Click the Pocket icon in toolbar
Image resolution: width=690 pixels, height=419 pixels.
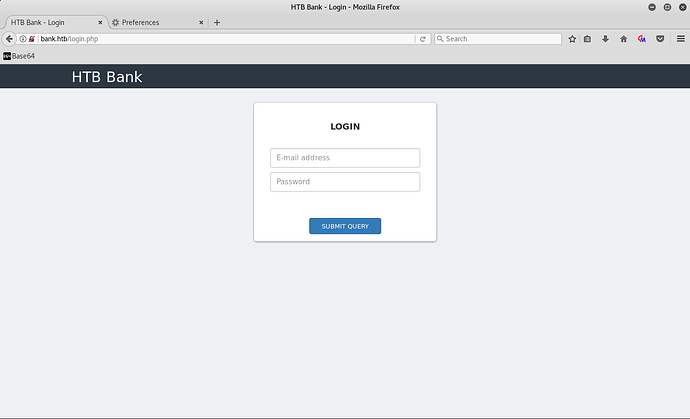click(x=660, y=39)
